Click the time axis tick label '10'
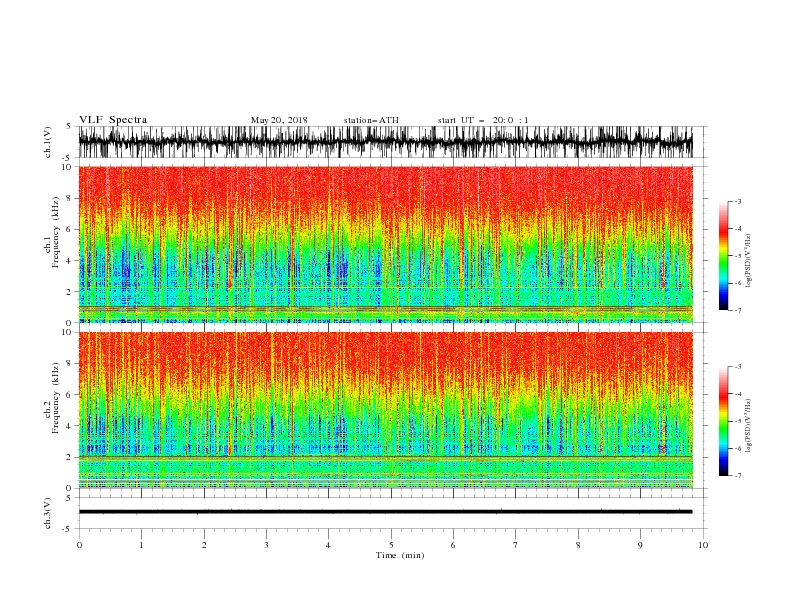This screenshot has height=612, width=792. (x=703, y=545)
